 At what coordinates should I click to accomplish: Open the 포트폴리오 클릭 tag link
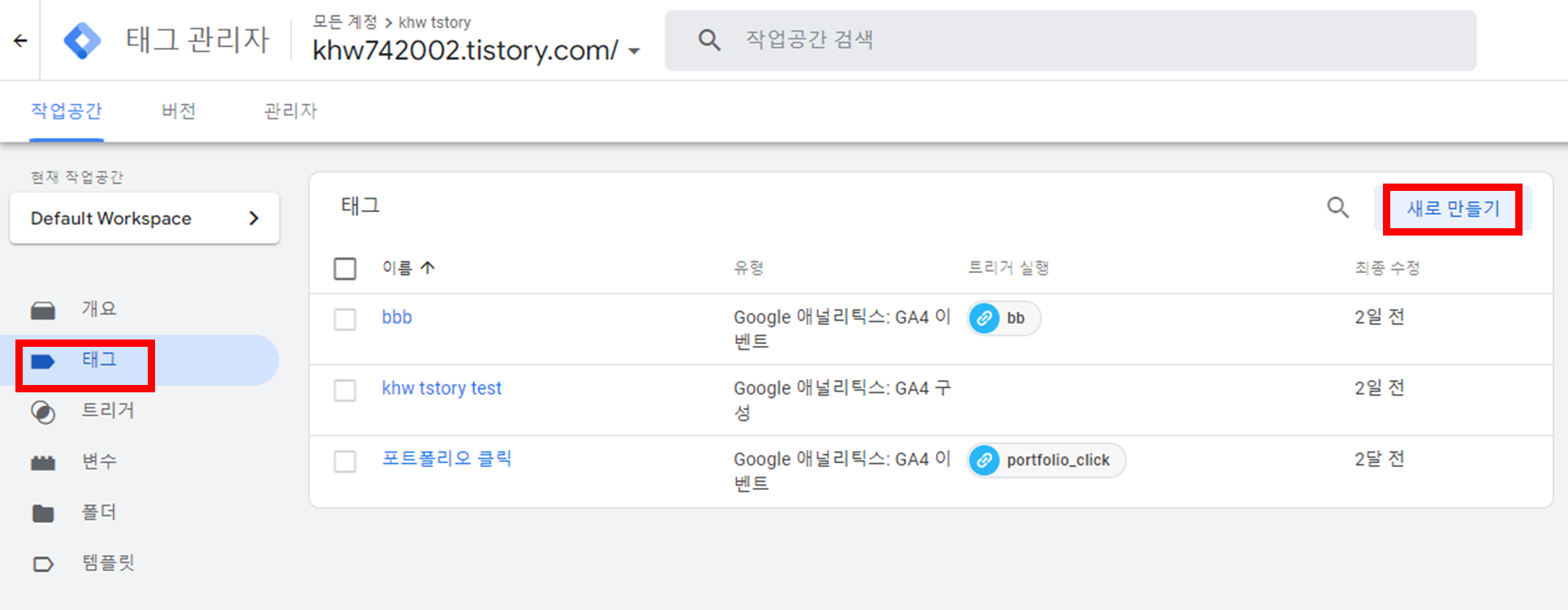pos(446,458)
